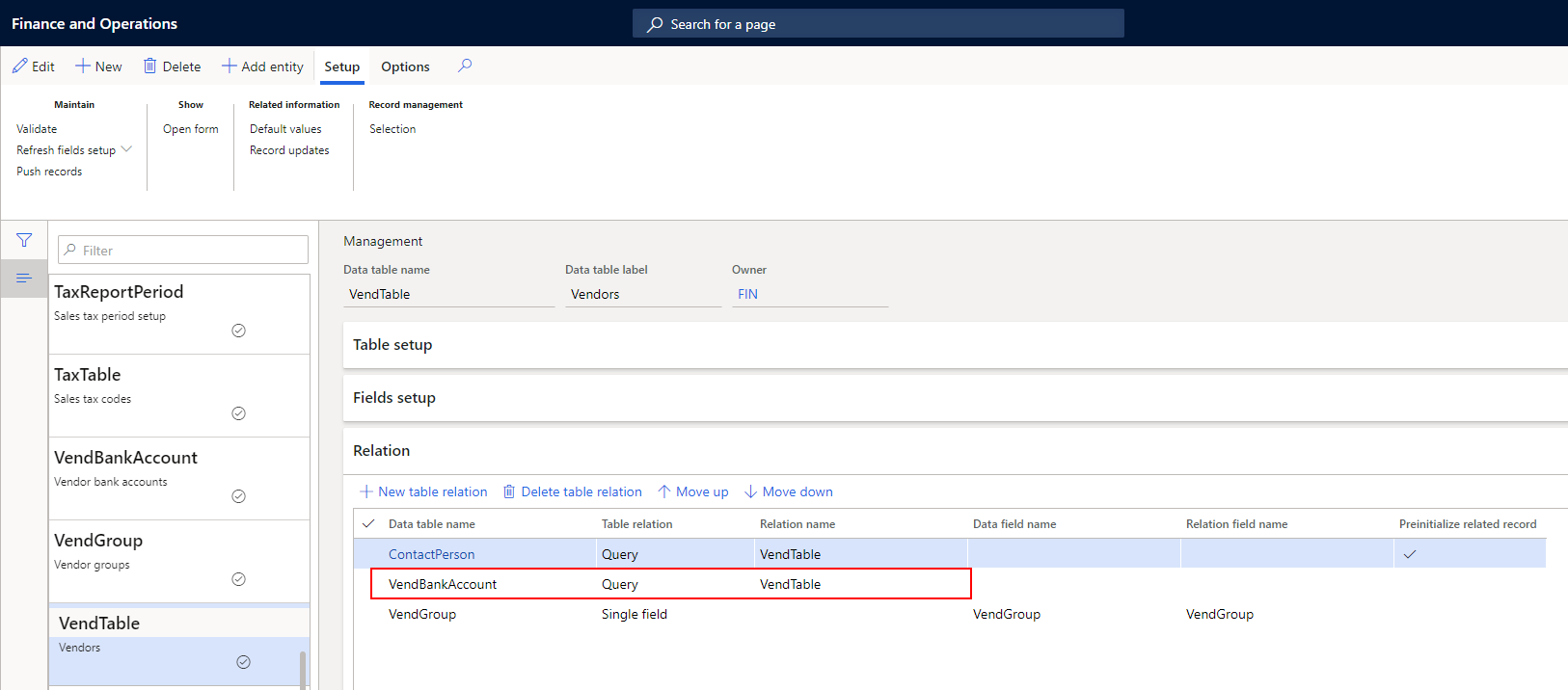Open the filter pane funnel icon

(x=24, y=240)
